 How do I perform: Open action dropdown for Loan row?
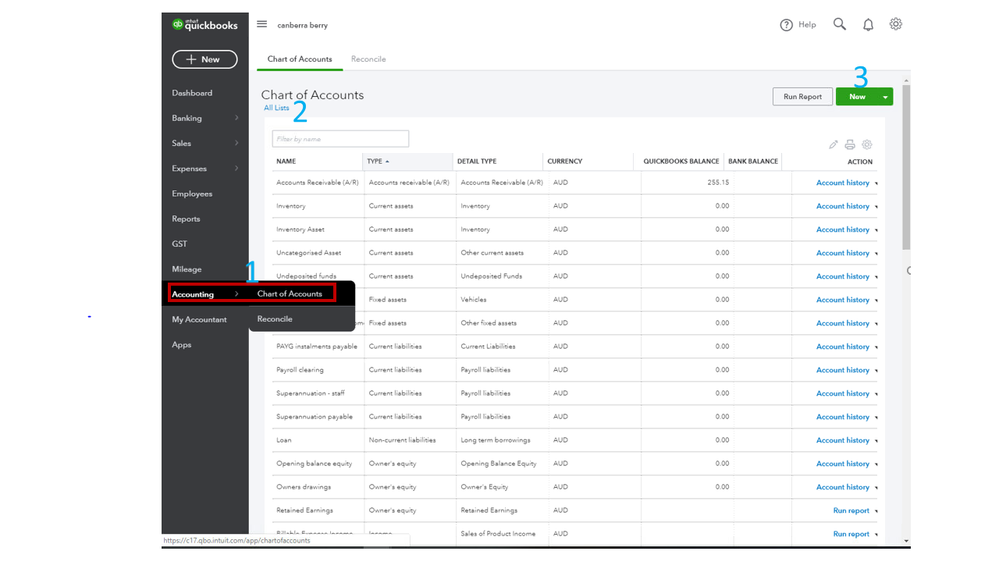(x=876, y=441)
